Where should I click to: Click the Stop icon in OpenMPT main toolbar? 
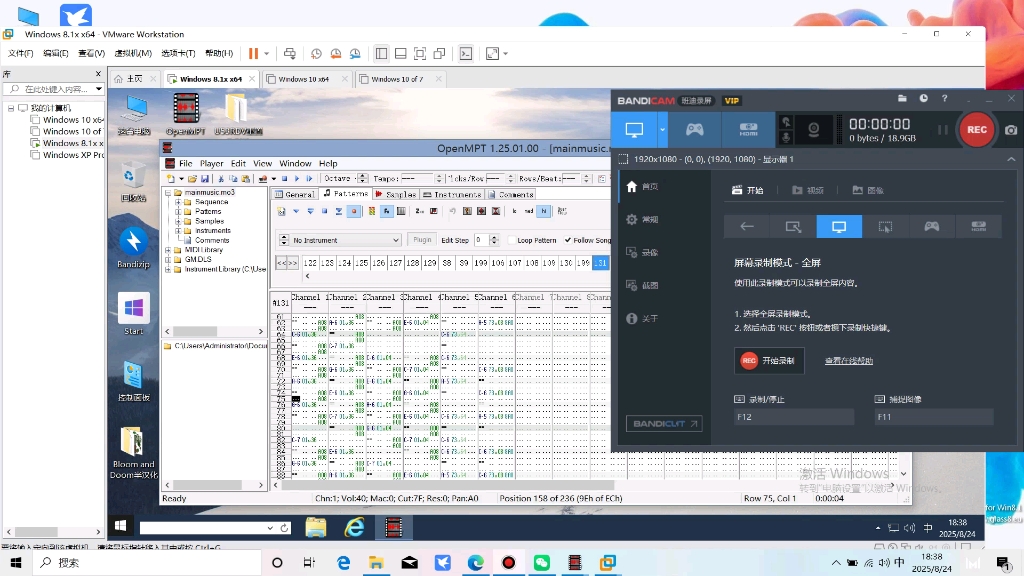click(x=285, y=178)
